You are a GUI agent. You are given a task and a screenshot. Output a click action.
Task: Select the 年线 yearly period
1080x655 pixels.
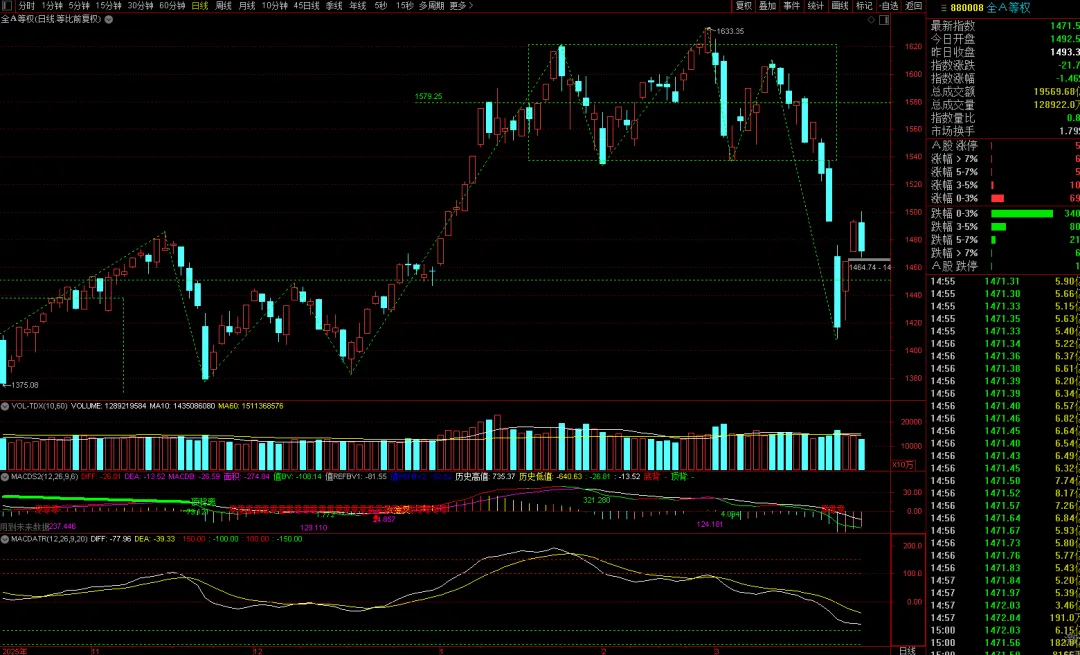point(357,6)
